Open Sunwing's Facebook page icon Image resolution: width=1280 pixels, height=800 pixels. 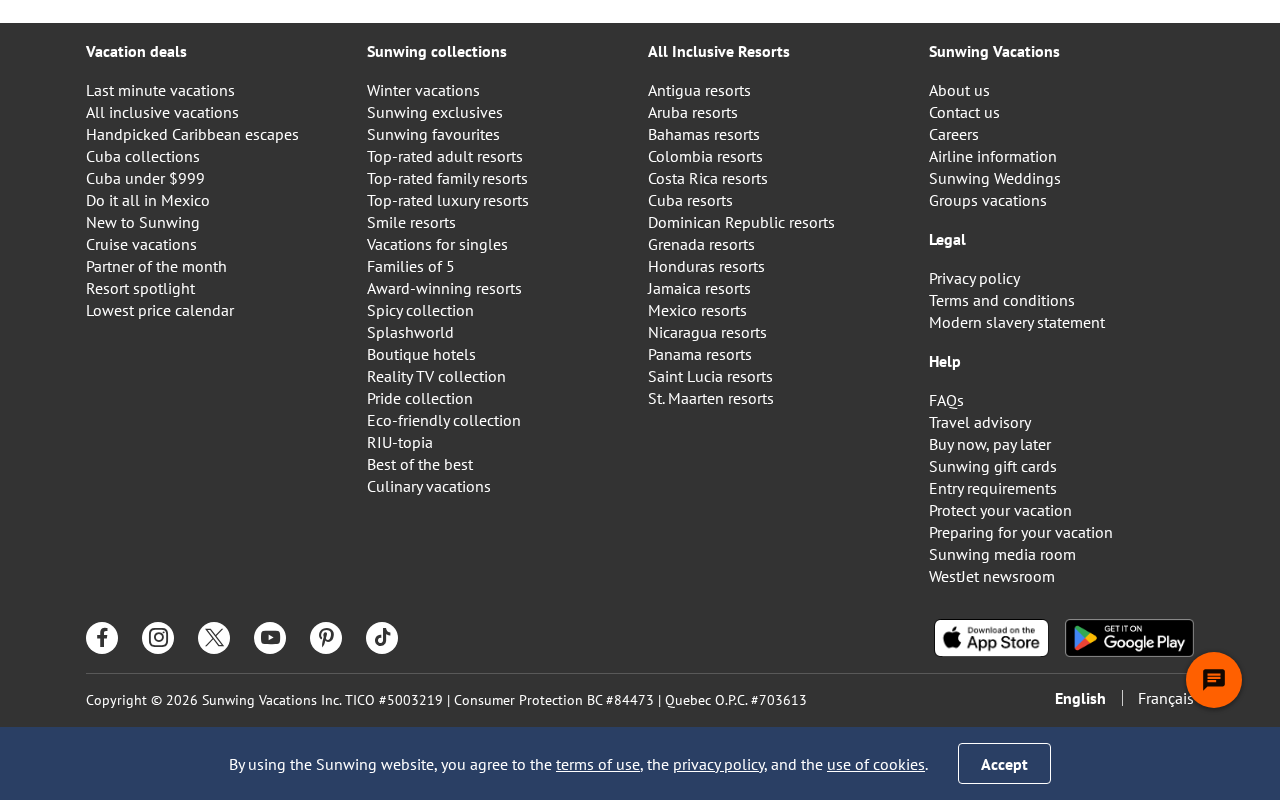pos(102,638)
